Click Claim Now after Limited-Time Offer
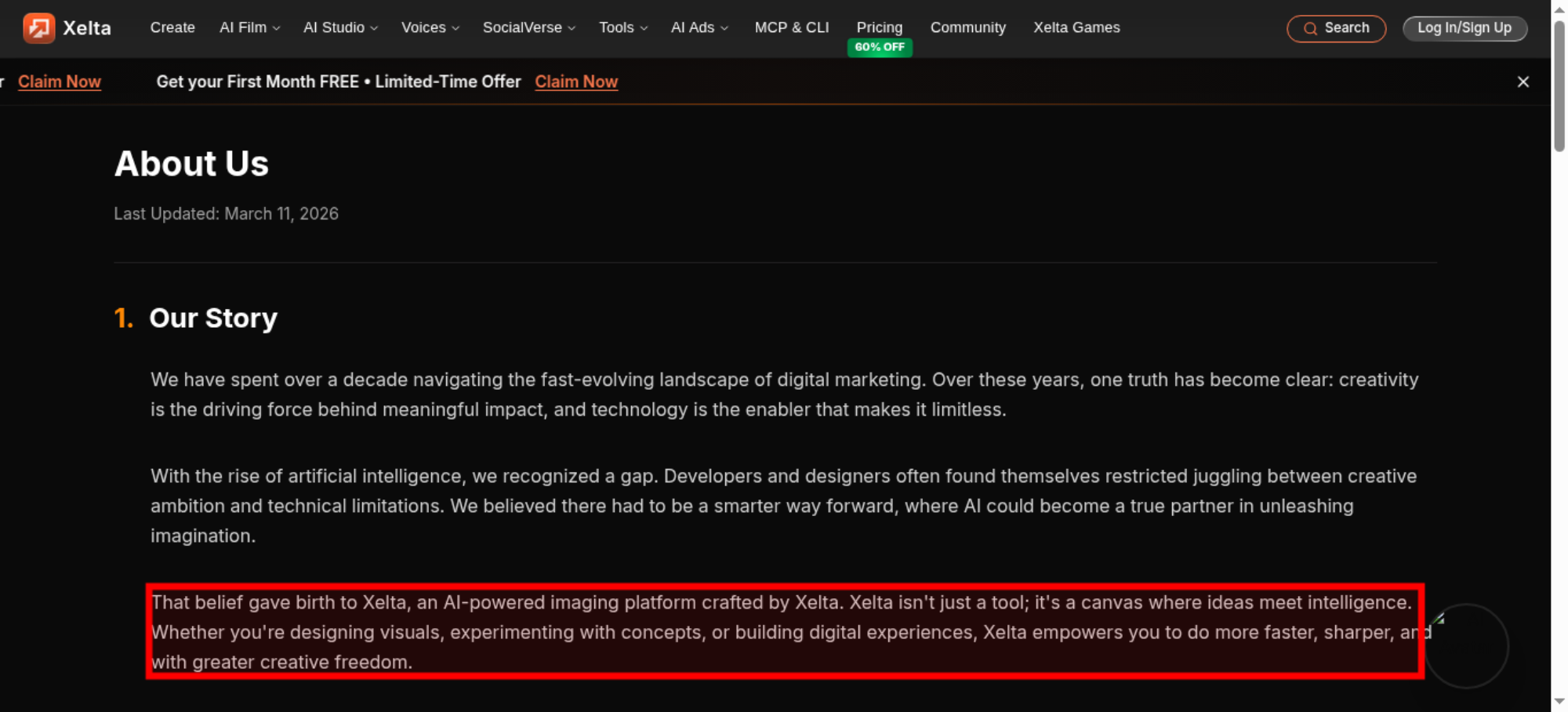Screen dimensions: 1568x712 (576, 82)
